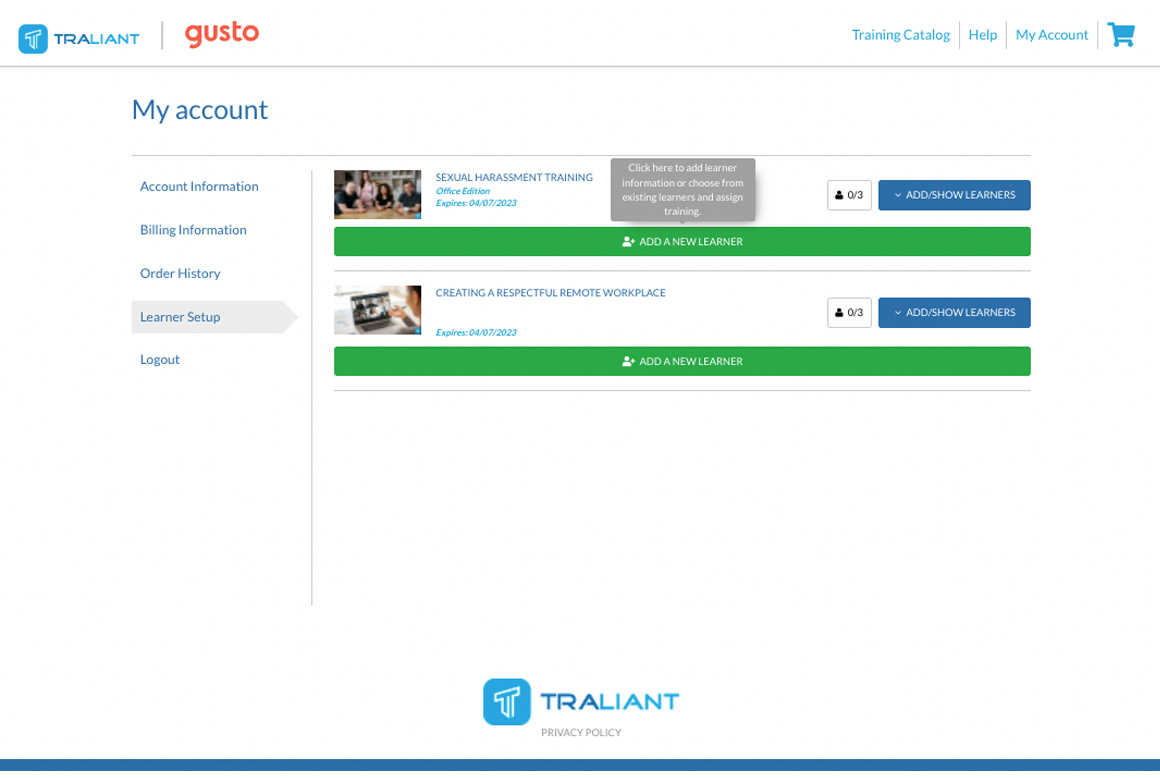Open the Privacy Policy footer link

581,733
